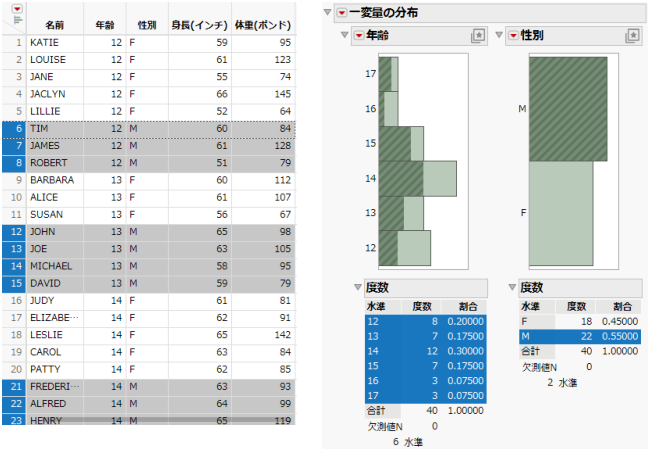This screenshot has height=451, width=650.
Task: Click the 2 水準 label under 性別 table
Action: [562, 383]
